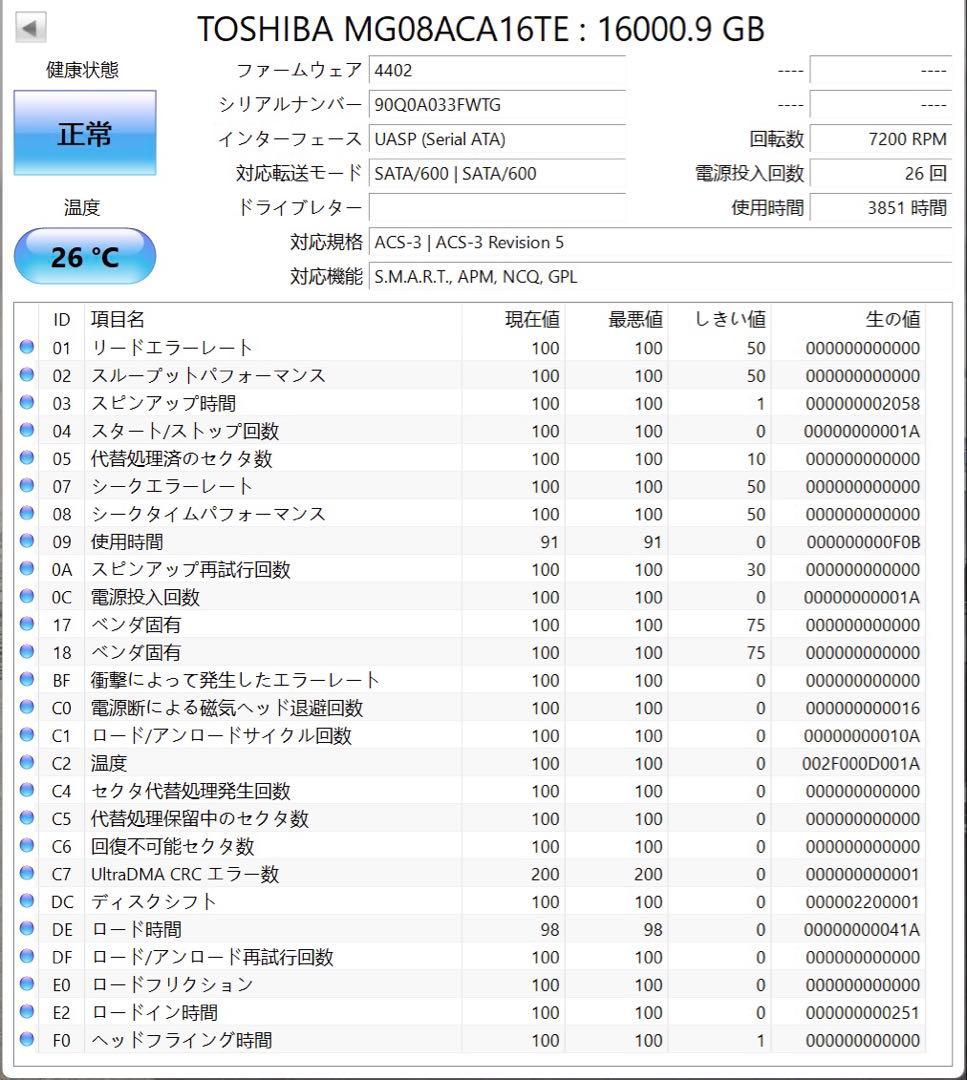This screenshot has height=1080, width=967.
Task: Click the blue status icon beside リードエラーレート
Action: tap(28, 348)
